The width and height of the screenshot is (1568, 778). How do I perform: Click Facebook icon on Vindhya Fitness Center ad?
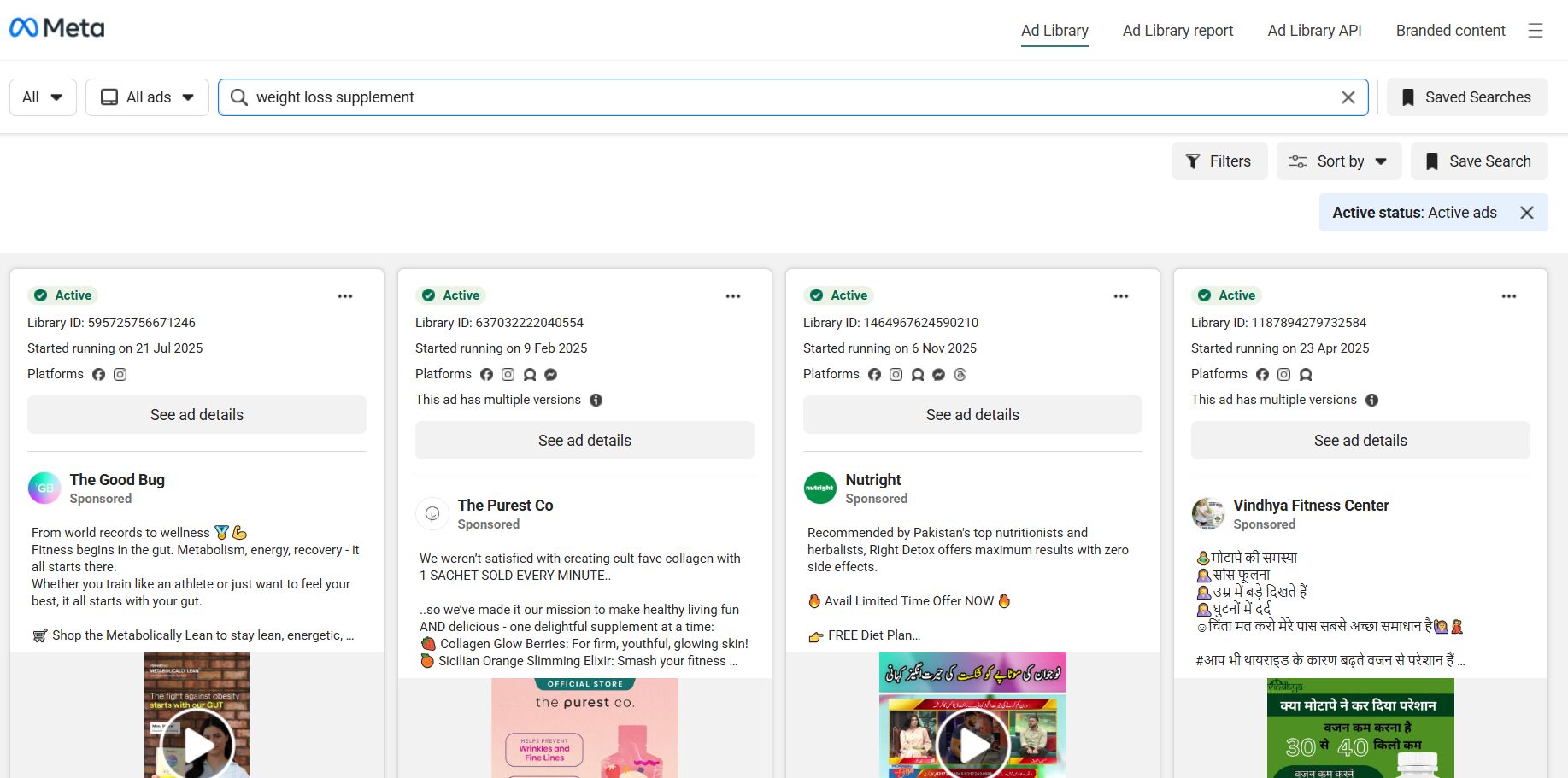(x=1263, y=374)
